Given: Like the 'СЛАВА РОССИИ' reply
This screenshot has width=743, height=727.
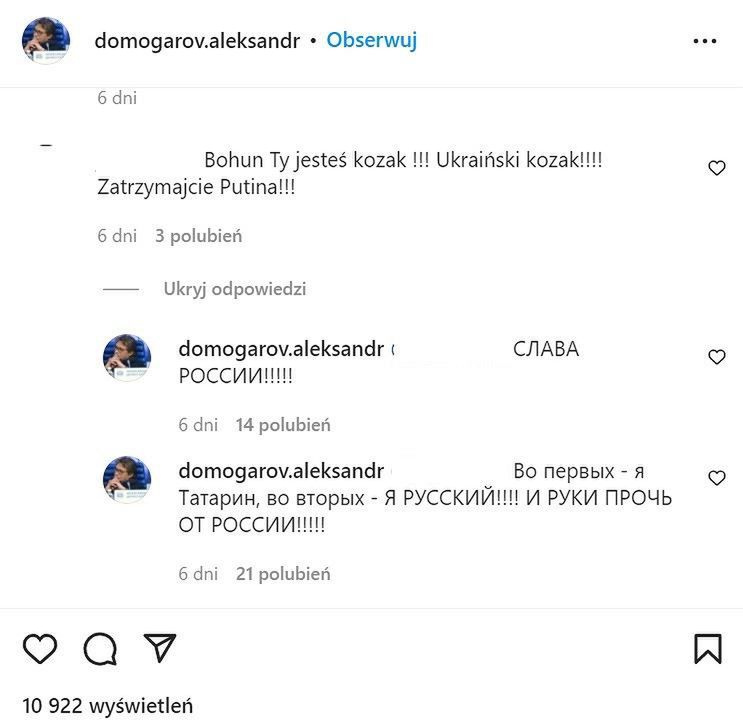Looking at the screenshot, I should click(x=716, y=356).
